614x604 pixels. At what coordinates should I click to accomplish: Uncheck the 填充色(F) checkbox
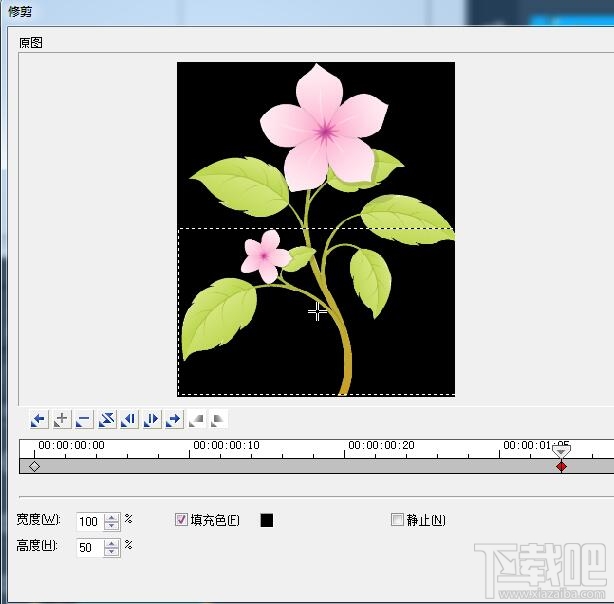click(181, 520)
